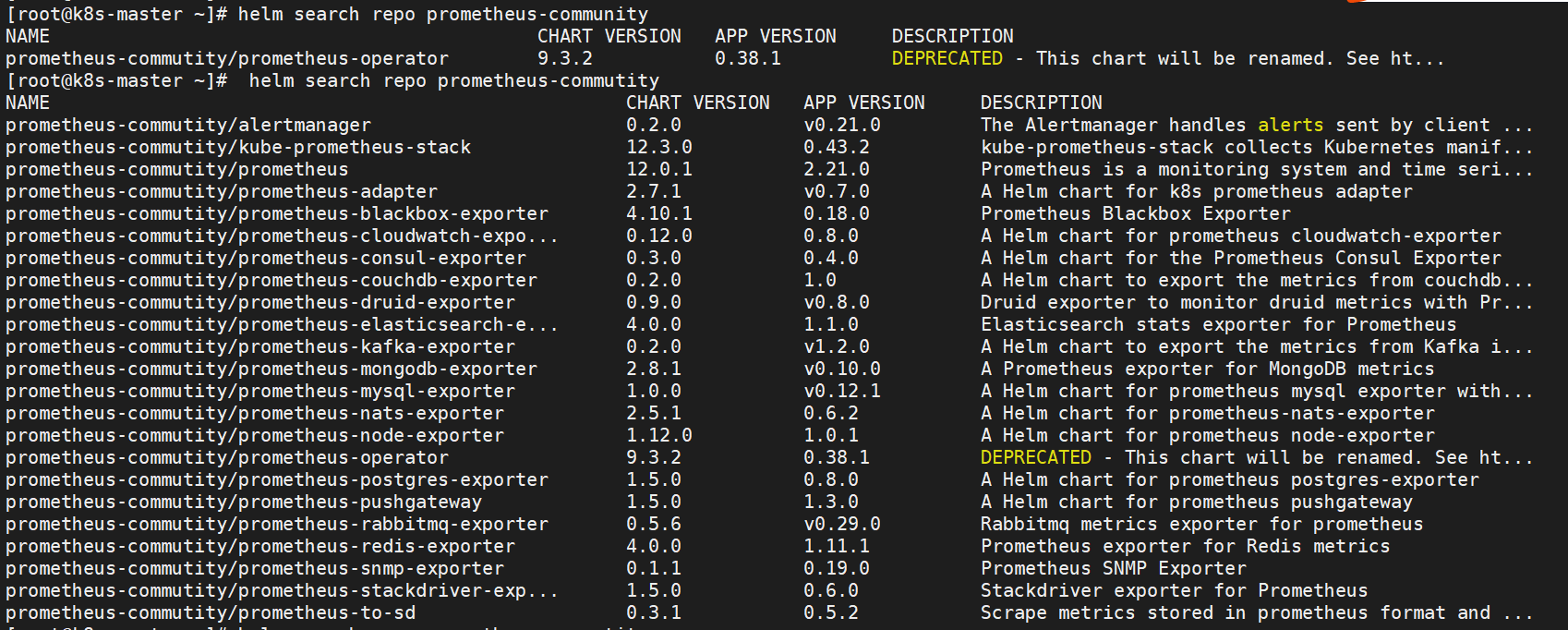Click 'Prometheus exporter for Redis metrics' description

1186,546
